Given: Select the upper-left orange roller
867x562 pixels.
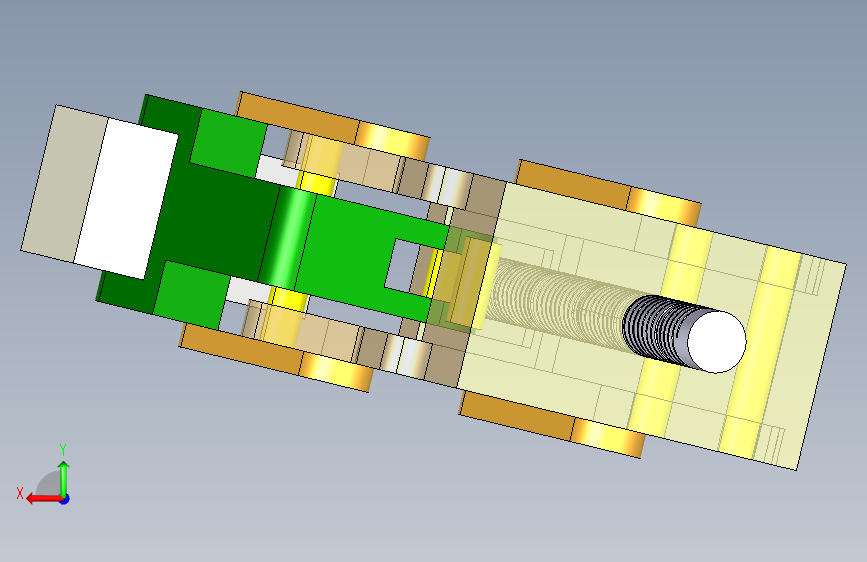Looking at the screenshot, I should [x=333, y=124].
